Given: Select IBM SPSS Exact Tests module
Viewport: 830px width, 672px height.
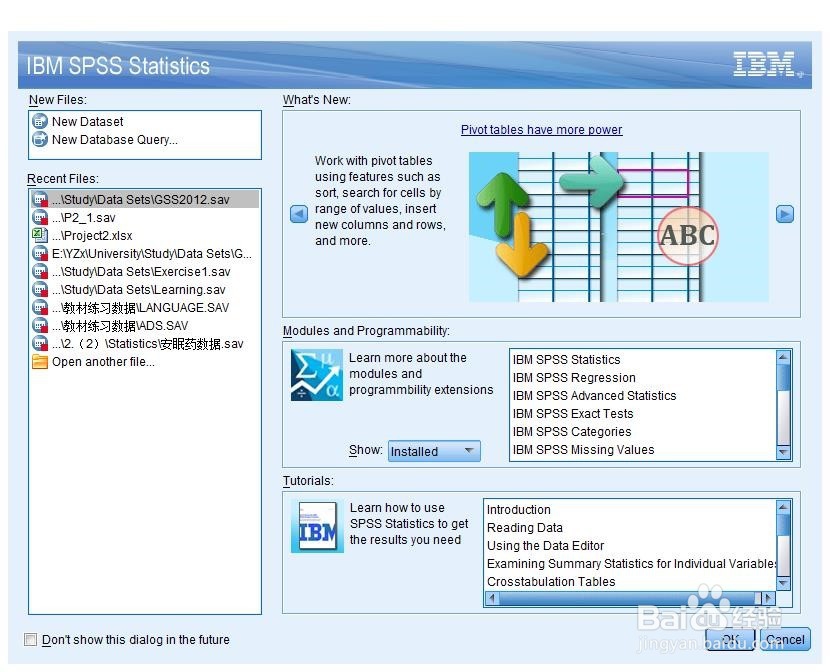Looking at the screenshot, I should pos(644,414).
